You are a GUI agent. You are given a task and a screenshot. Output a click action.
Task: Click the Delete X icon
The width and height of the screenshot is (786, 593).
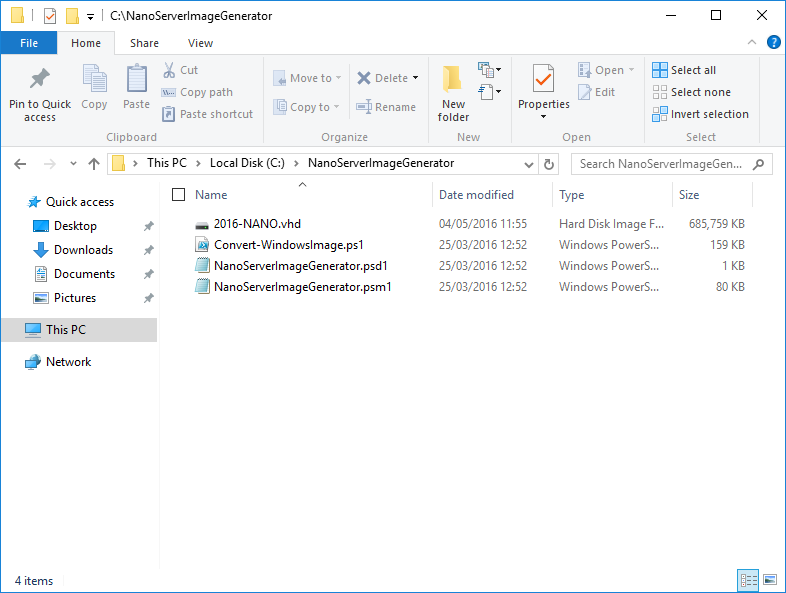click(x=364, y=78)
